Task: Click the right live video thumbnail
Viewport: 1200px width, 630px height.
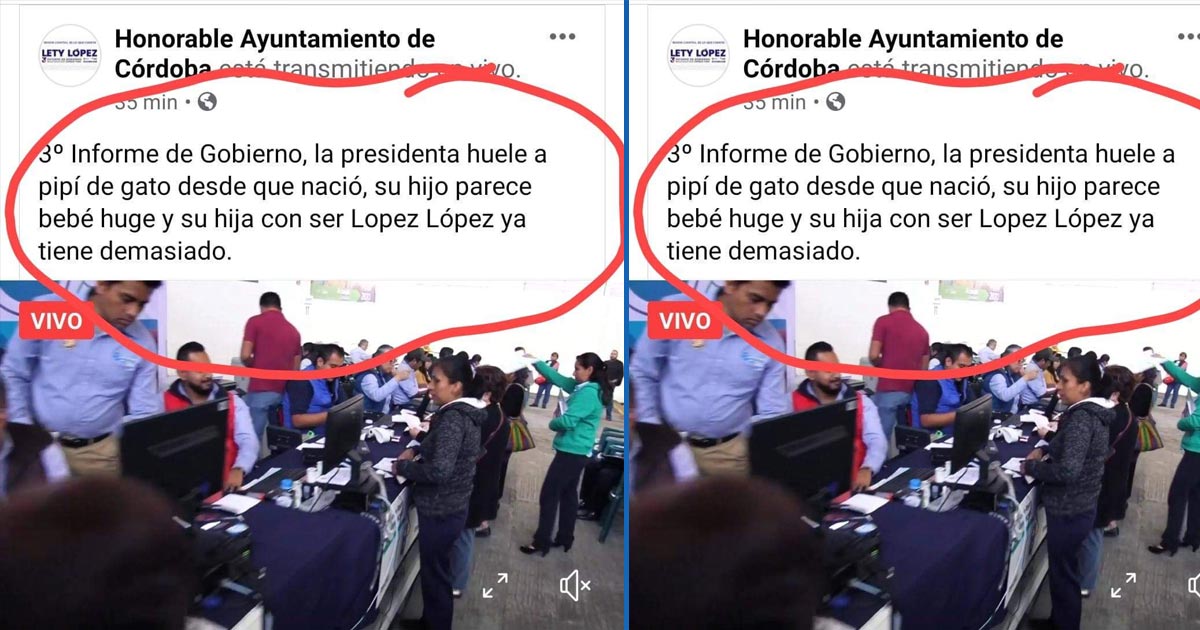Action: tap(914, 455)
